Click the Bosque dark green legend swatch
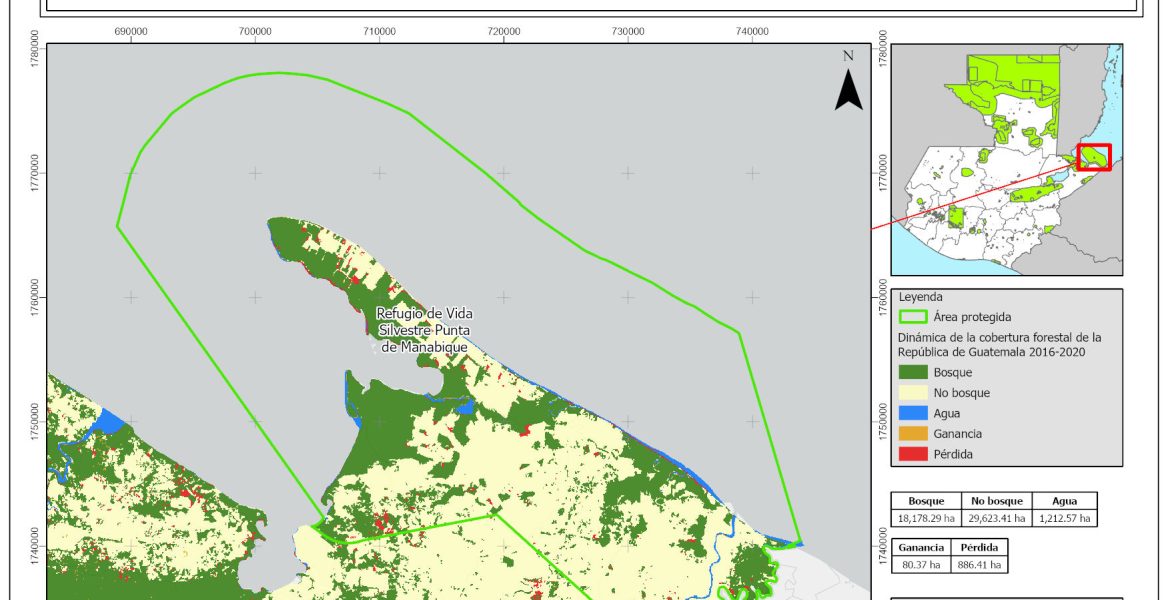Image resolution: width=1170 pixels, height=600 pixels. 913,372
